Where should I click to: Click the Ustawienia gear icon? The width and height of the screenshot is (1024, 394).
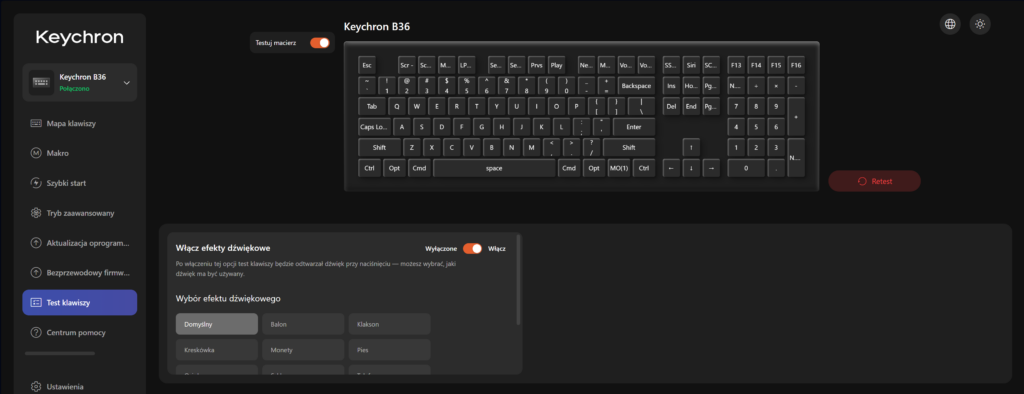point(36,387)
